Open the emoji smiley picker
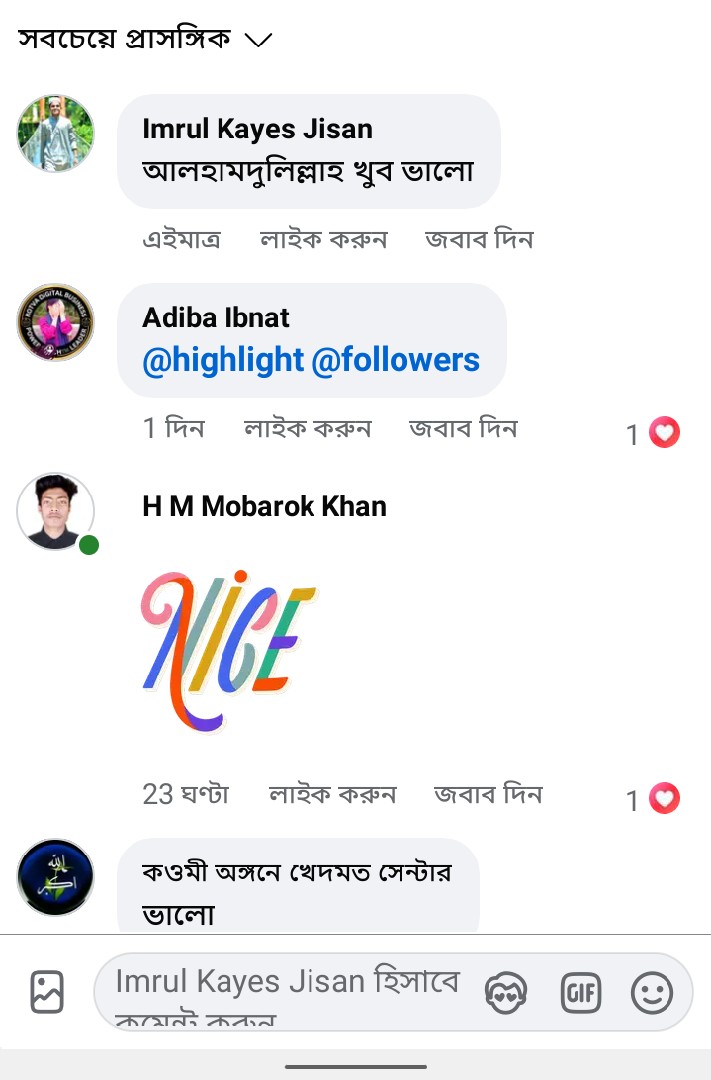Screen dimensions: 711x1080 652,993
